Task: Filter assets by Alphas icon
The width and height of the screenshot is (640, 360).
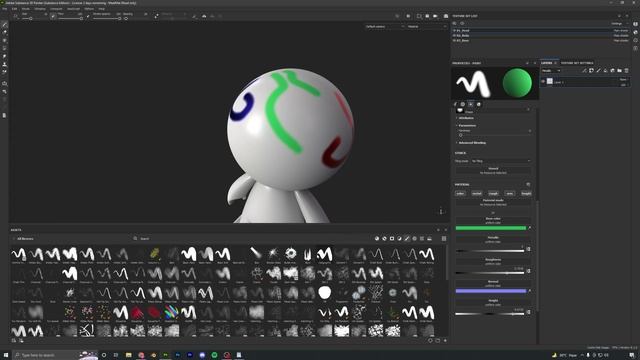Action: point(414,238)
